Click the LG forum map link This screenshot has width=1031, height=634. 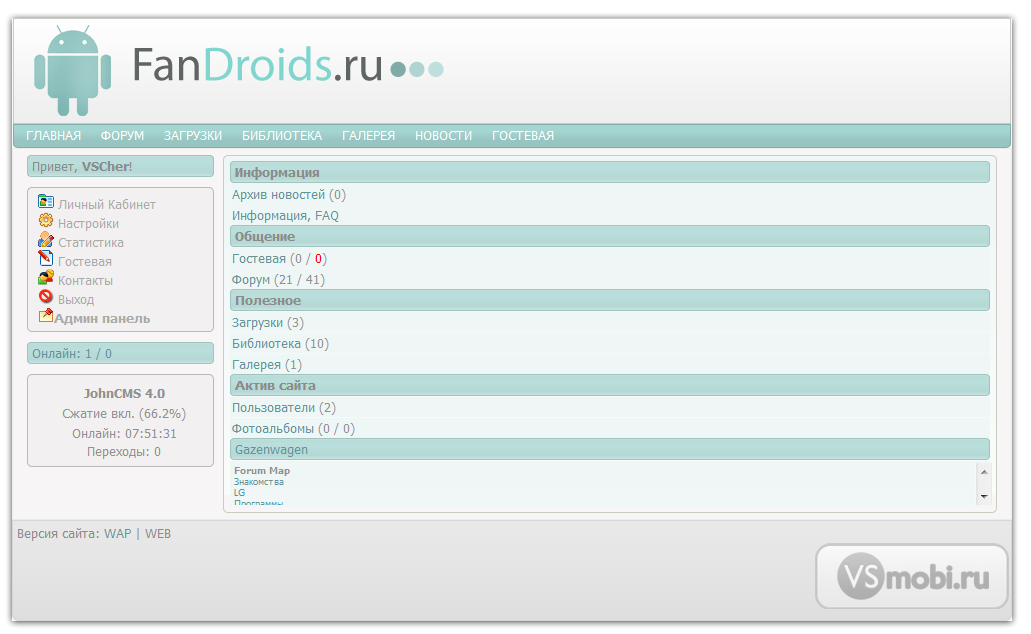pos(239,493)
